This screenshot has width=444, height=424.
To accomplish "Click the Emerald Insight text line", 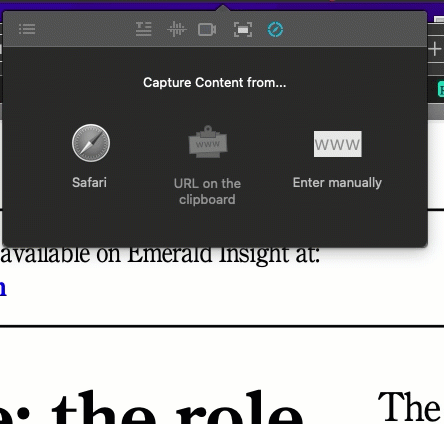I will 160,255.
